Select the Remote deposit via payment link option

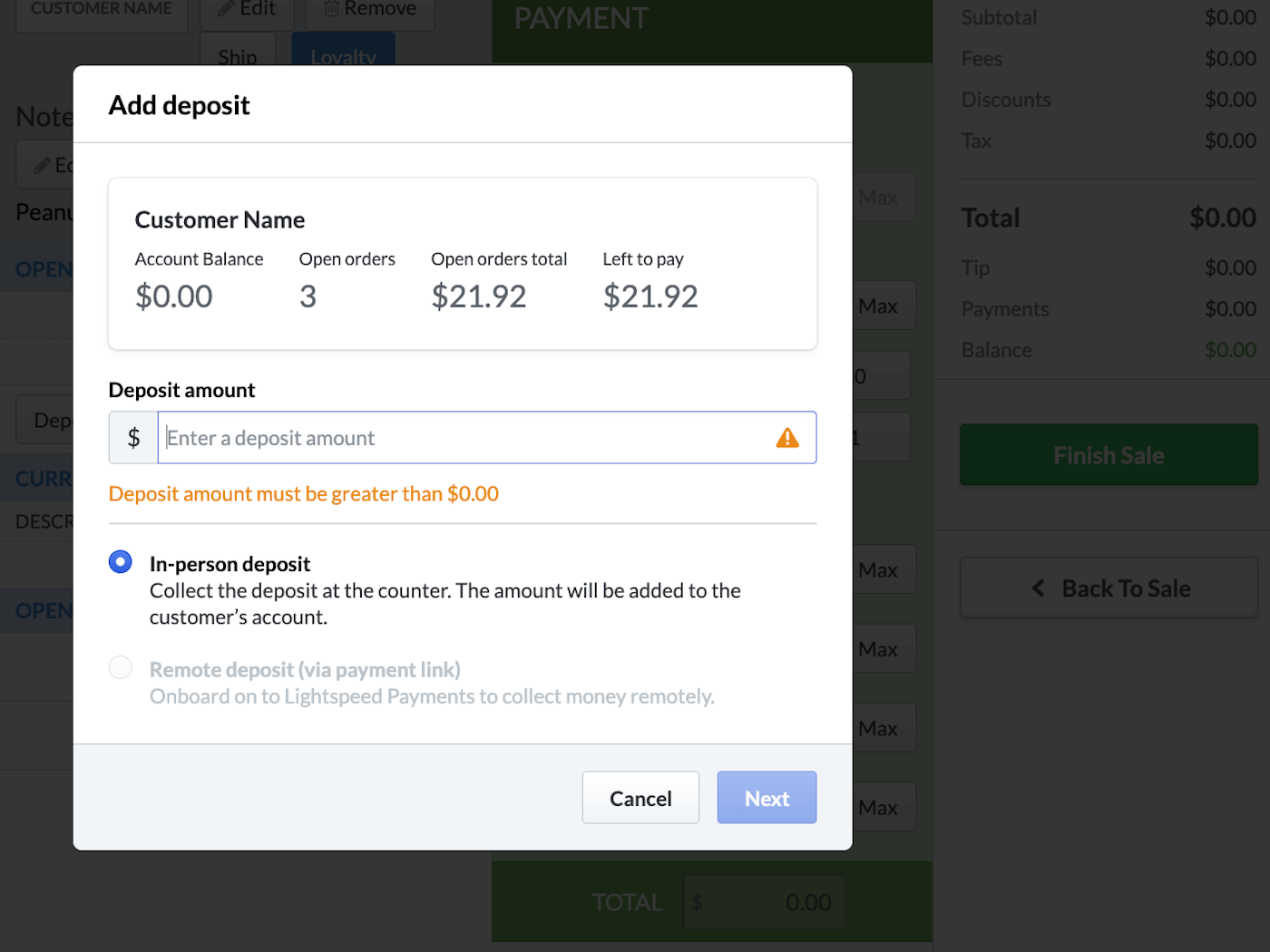pos(120,667)
